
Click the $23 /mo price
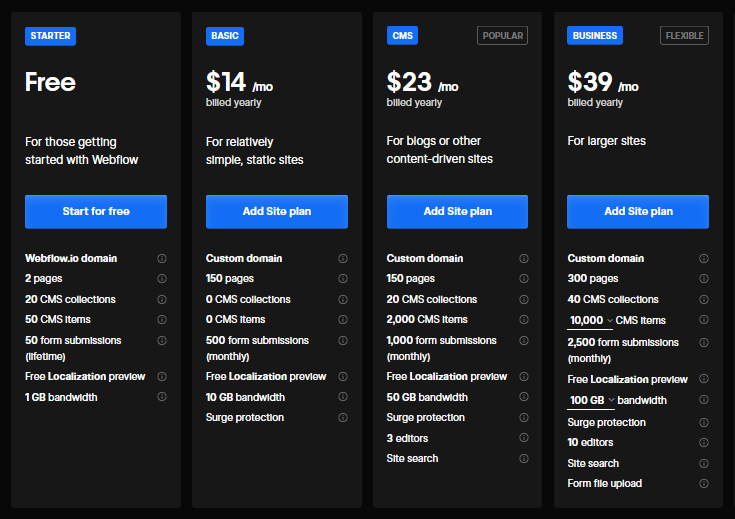(422, 82)
